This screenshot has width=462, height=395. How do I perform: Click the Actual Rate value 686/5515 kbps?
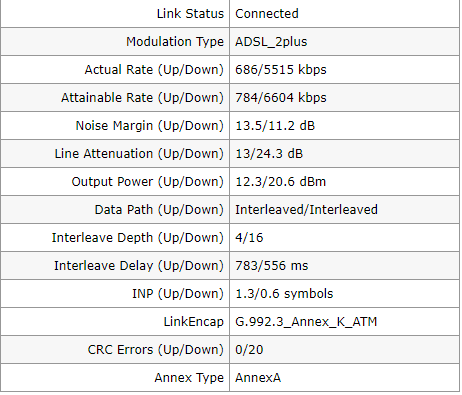tap(281, 70)
